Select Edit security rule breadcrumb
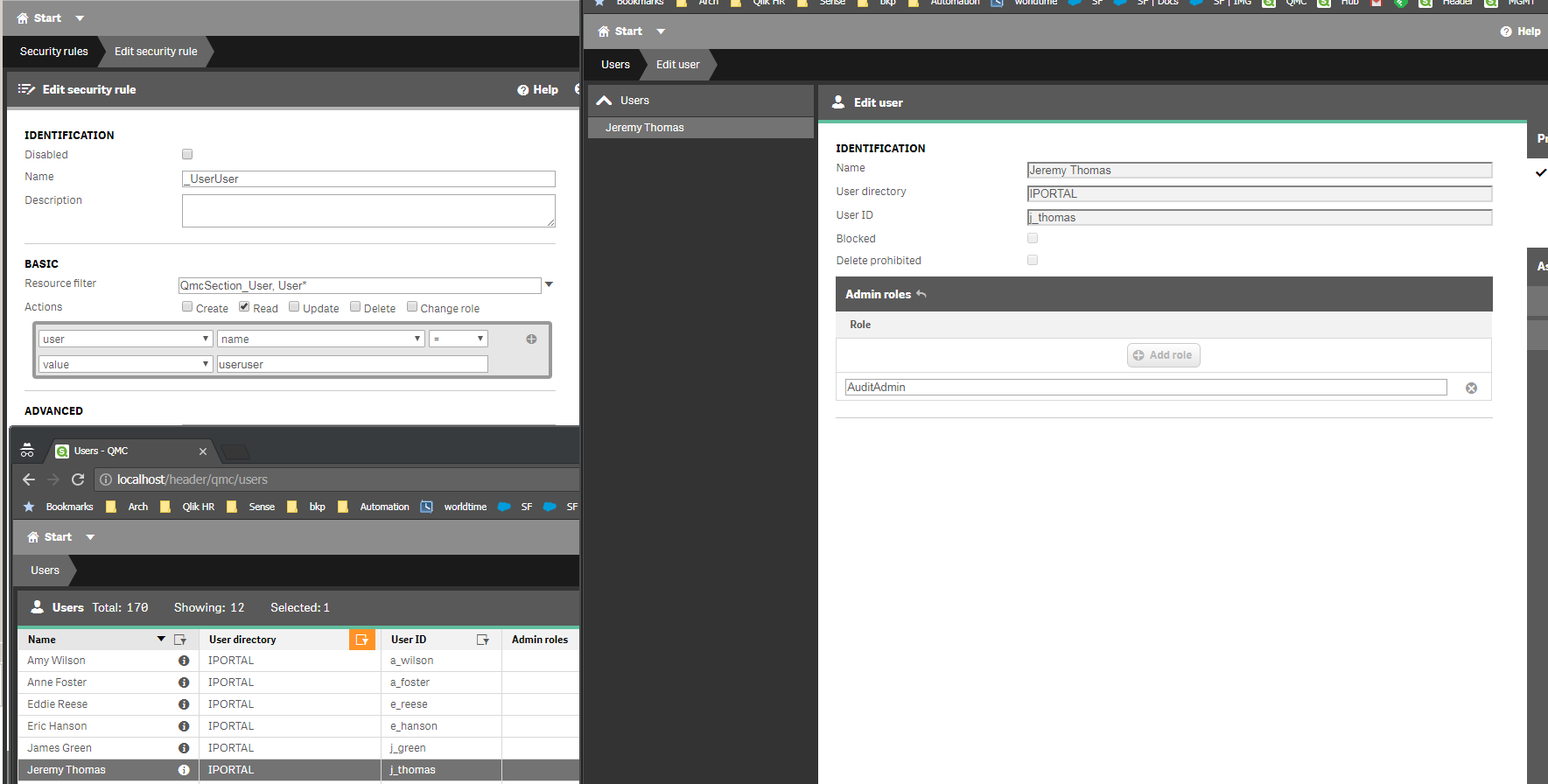 pyautogui.click(x=156, y=52)
